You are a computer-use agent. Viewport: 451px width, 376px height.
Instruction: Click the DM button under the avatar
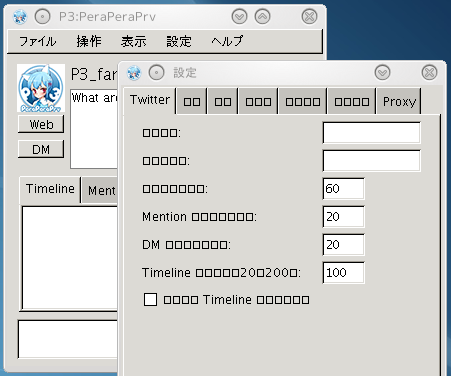point(41,149)
